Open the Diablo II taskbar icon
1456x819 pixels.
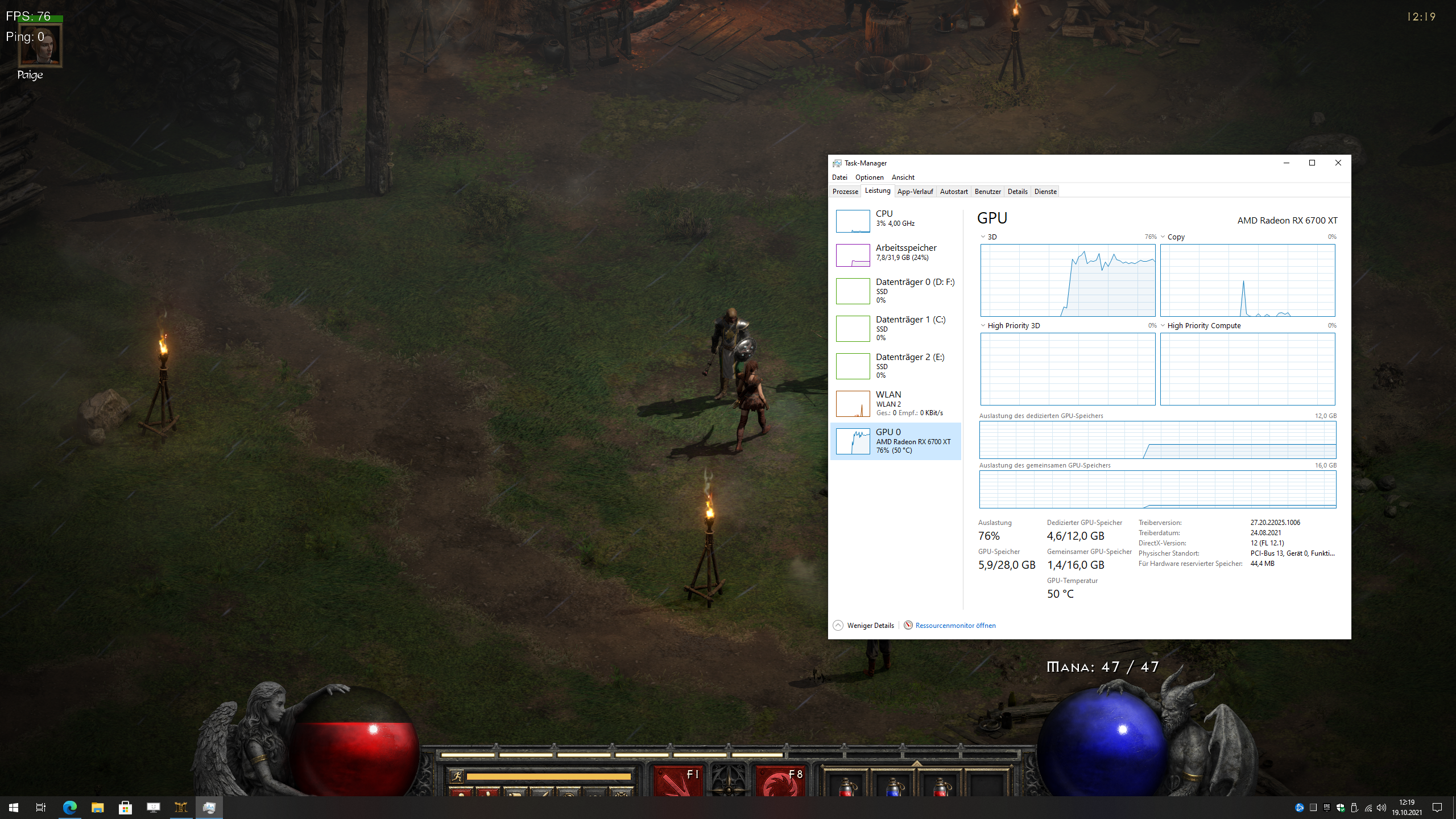coord(181,807)
